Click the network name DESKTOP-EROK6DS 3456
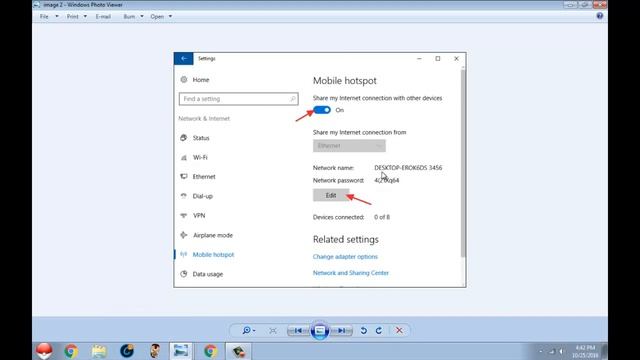 408,168
